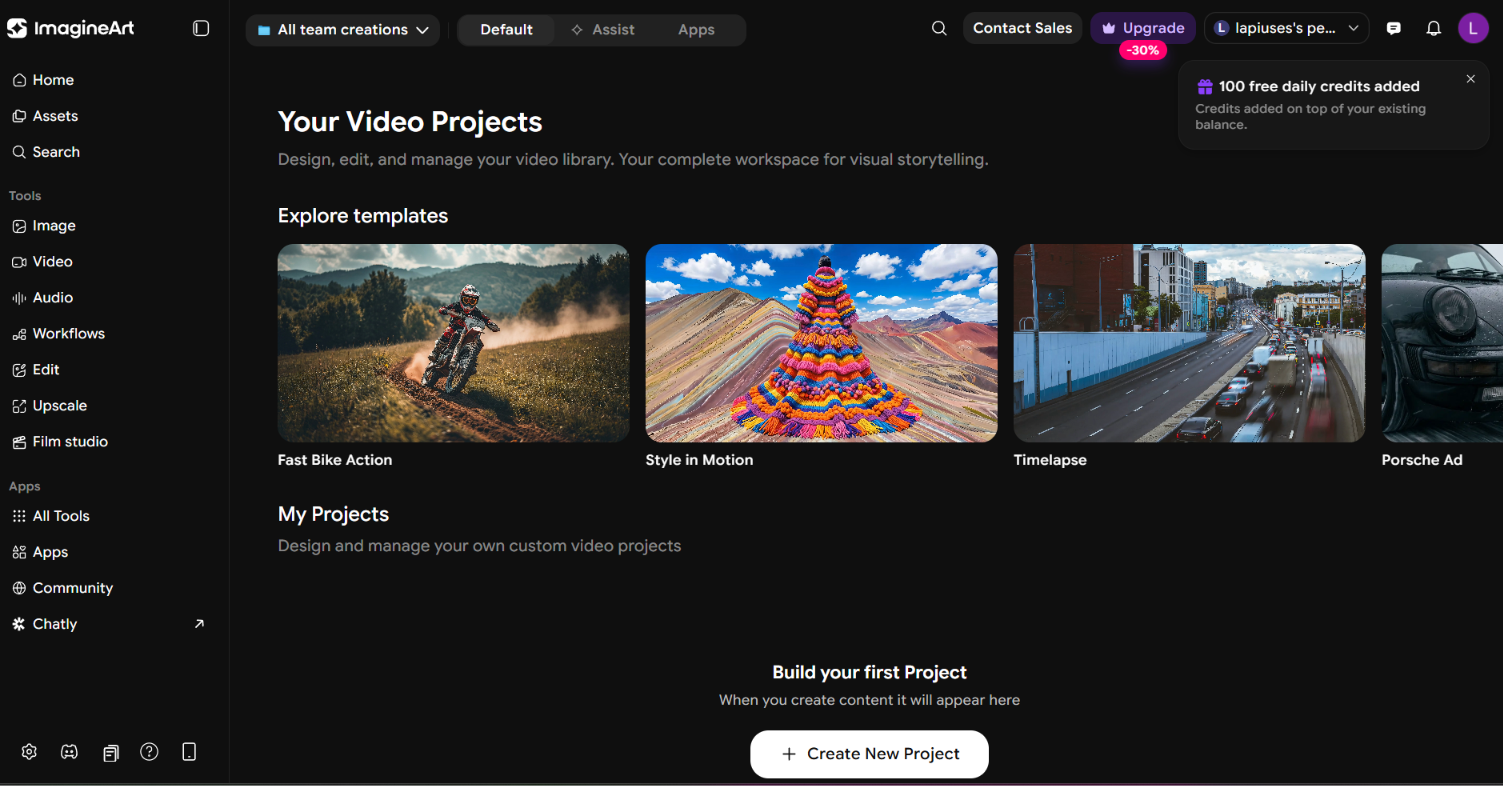Image resolution: width=1503 pixels, height=786 pixels.
Task: Click the Create New Project button
Action: coord(869,754)
